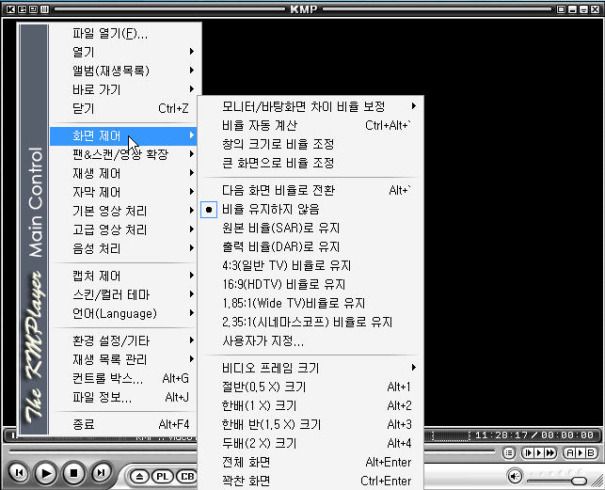The width and height of the screenshot is (605, 490).
Task: Click the third icon on the title bar's left
Action: tap(33, 9)
